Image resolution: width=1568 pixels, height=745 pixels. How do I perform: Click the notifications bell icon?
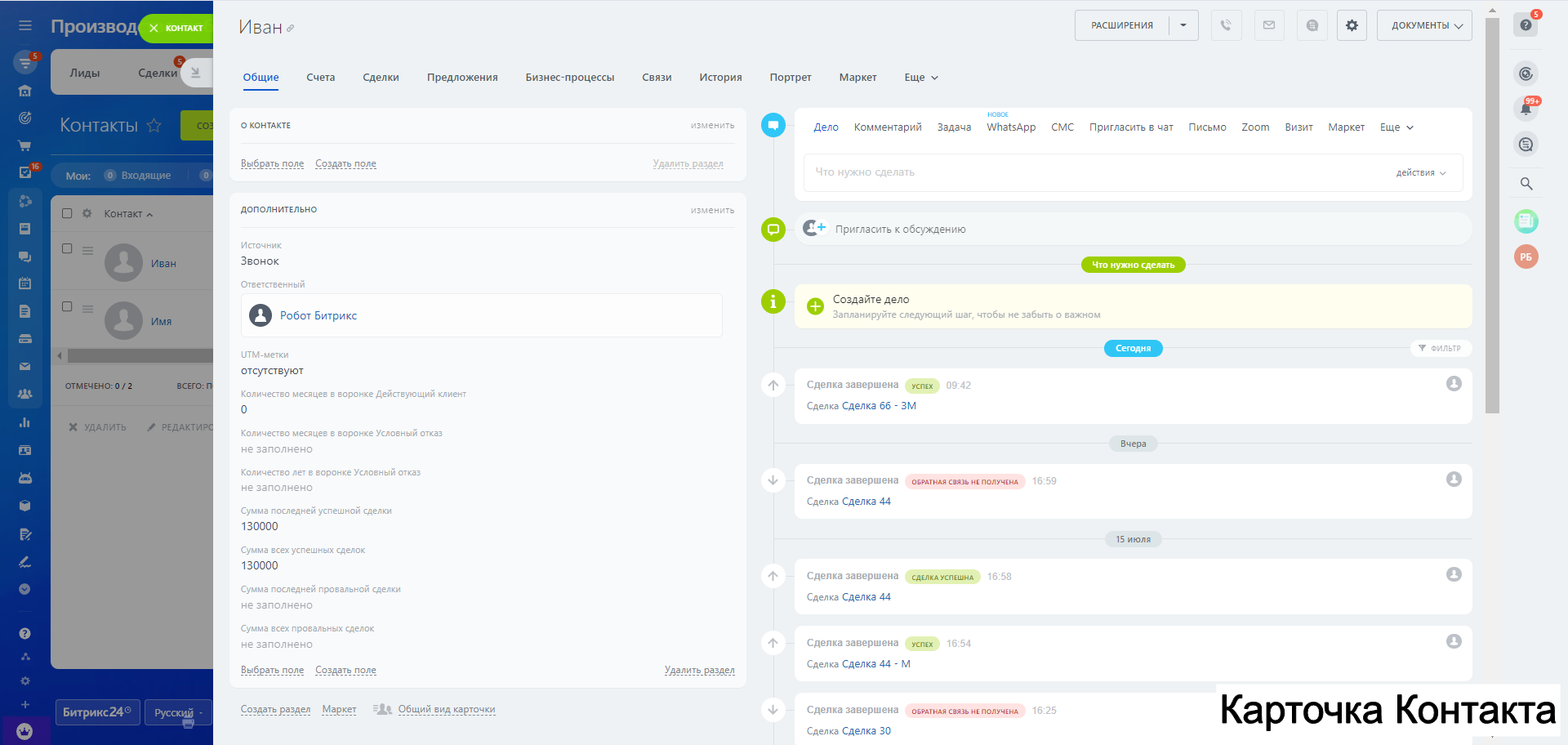1526,109
